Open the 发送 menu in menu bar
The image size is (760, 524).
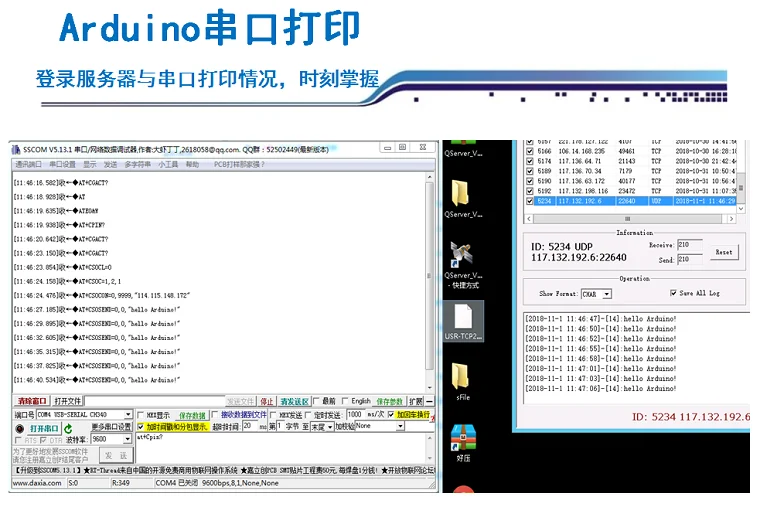pos(110,164)
